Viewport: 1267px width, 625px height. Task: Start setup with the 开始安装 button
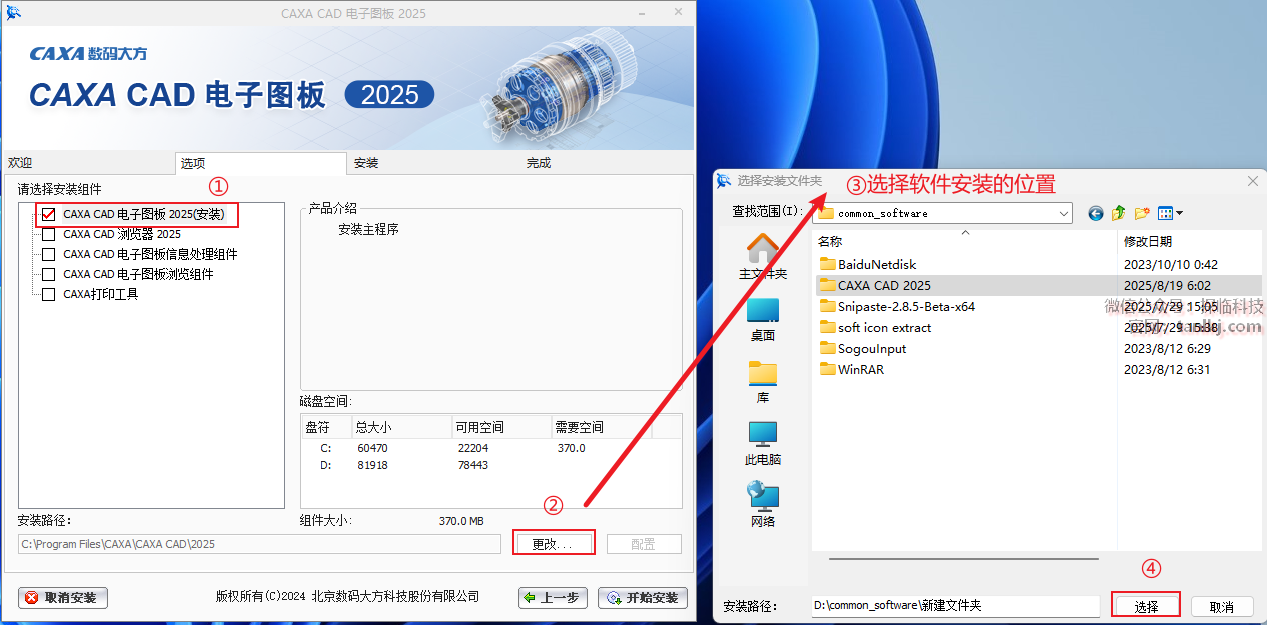click(x=643, y=598)
